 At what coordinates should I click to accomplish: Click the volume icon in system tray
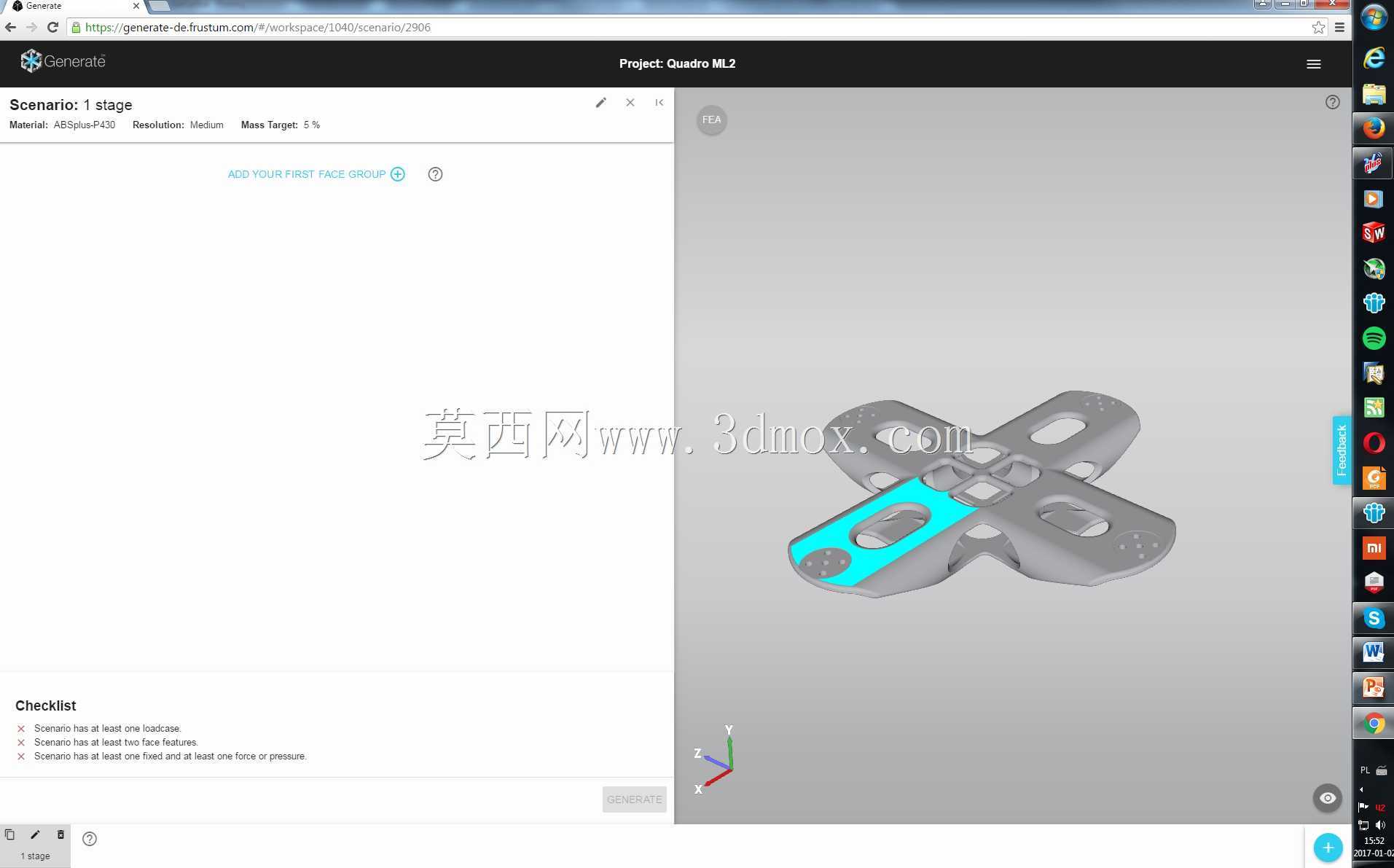[1380, 825]
